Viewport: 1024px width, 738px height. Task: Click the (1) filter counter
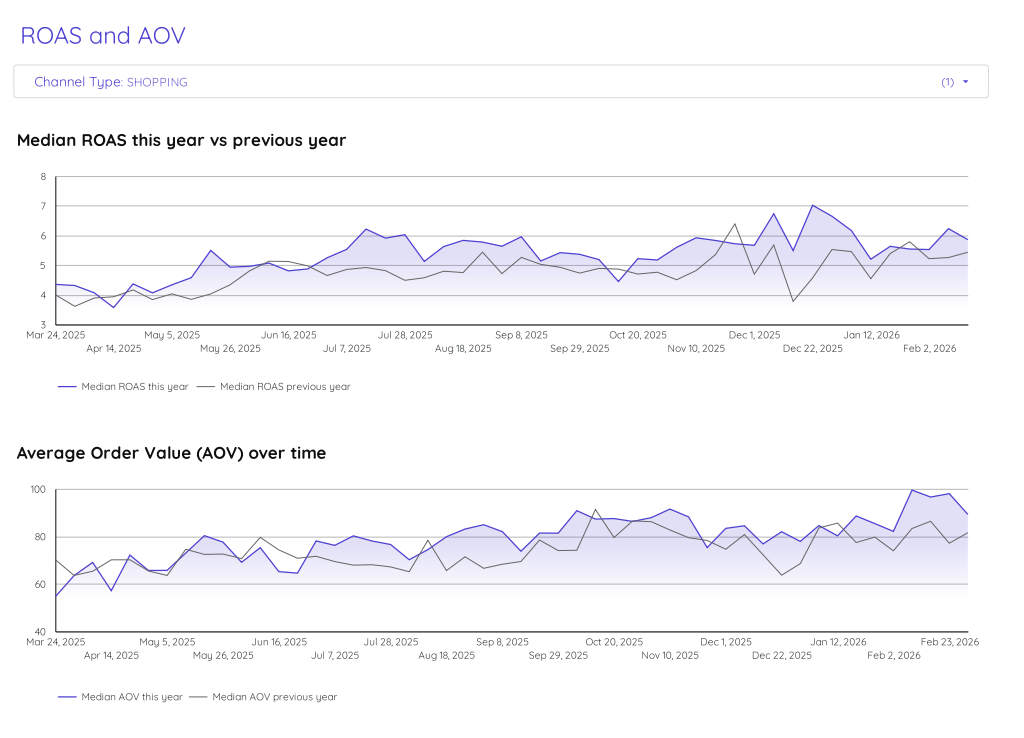(x=947, y=82)
